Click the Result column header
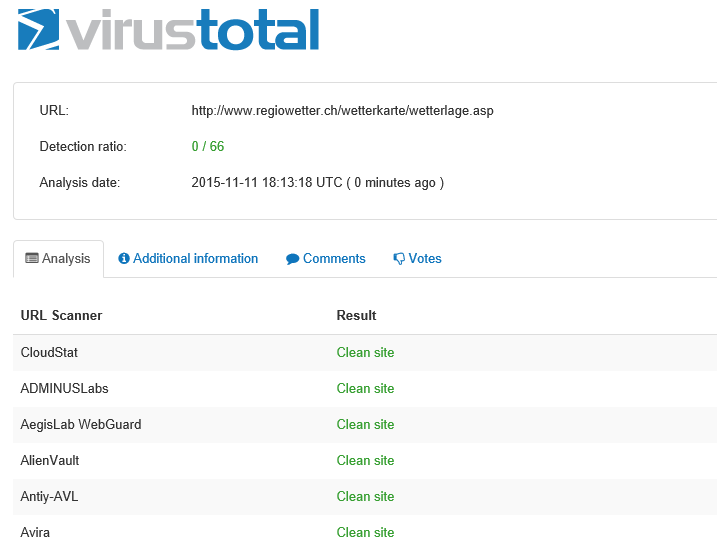Image resolution: width=717 pixels, height=545 pixels. tap(356, 315)
